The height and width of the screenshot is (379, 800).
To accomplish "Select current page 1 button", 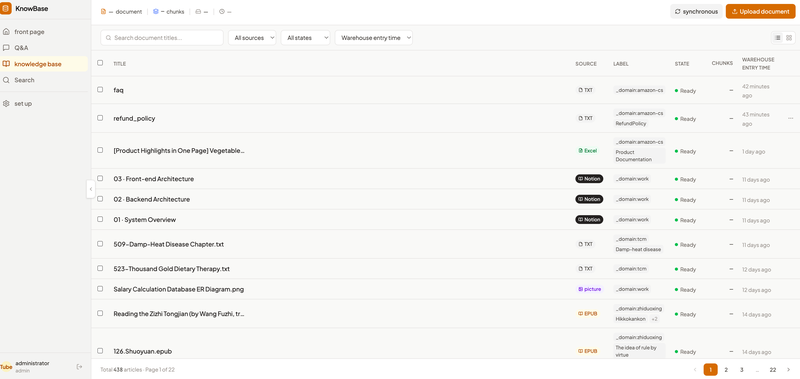I will (x=710, y=369).
